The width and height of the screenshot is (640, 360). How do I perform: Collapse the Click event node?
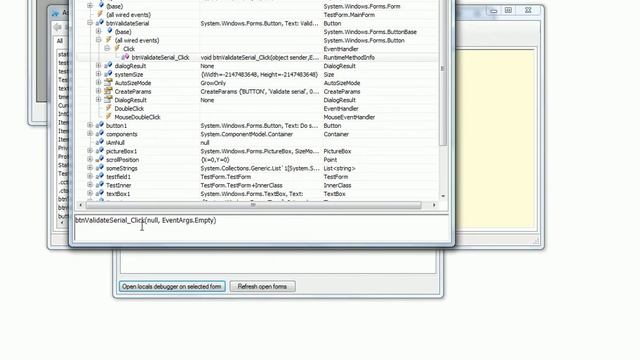click(107, 49)
